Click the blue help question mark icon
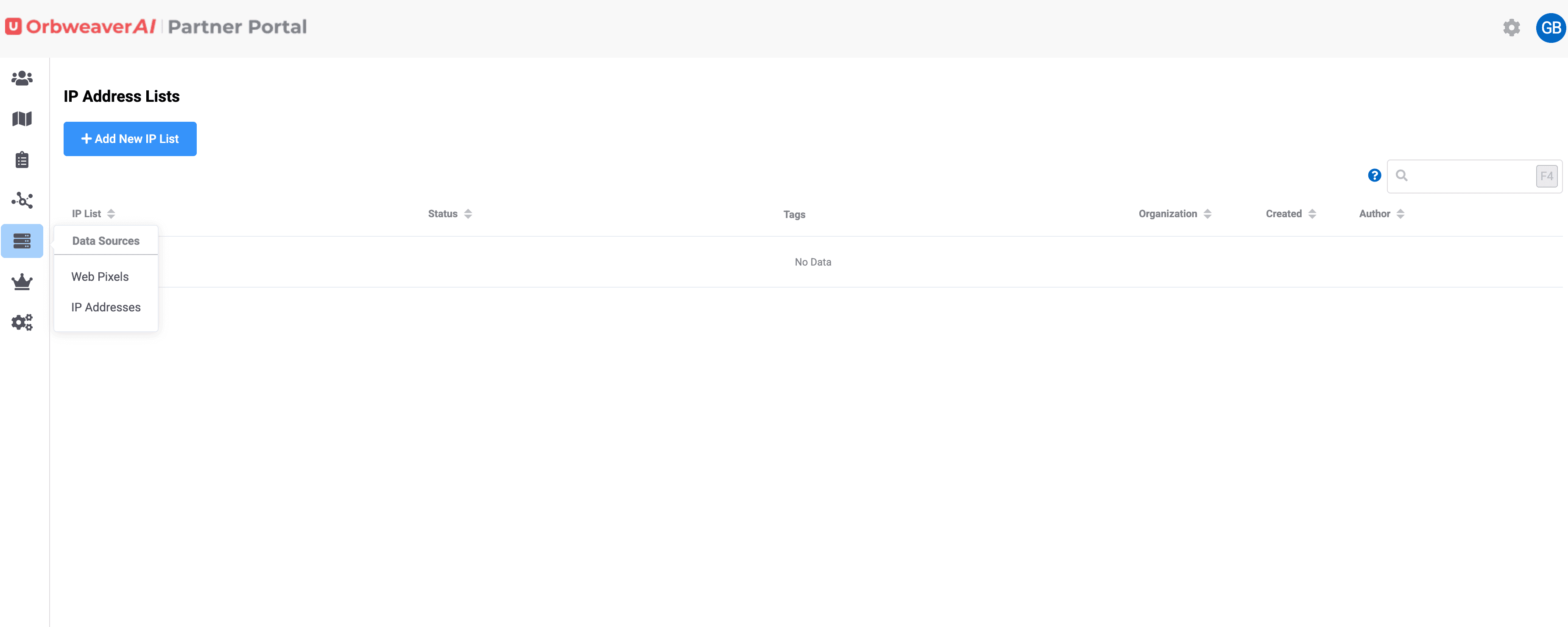 [x=1374, y=175]
